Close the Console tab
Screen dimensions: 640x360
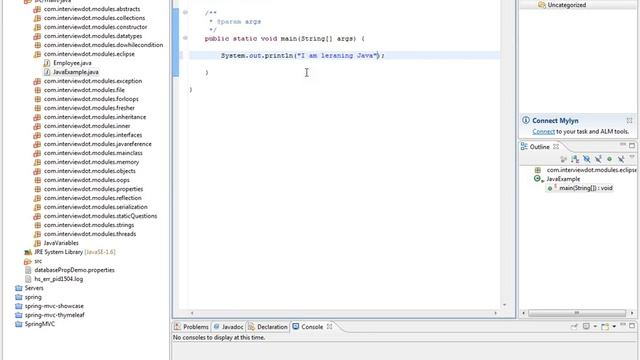click(x=329, y=327)
